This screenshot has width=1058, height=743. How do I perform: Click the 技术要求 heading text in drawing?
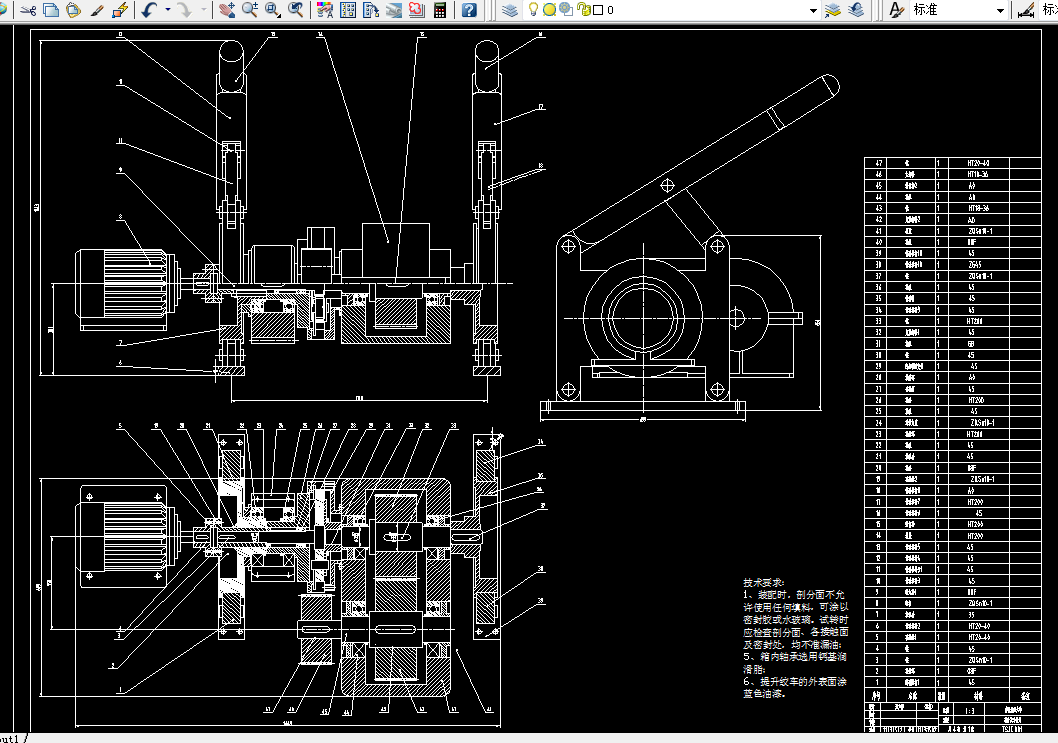click(764, 582)
